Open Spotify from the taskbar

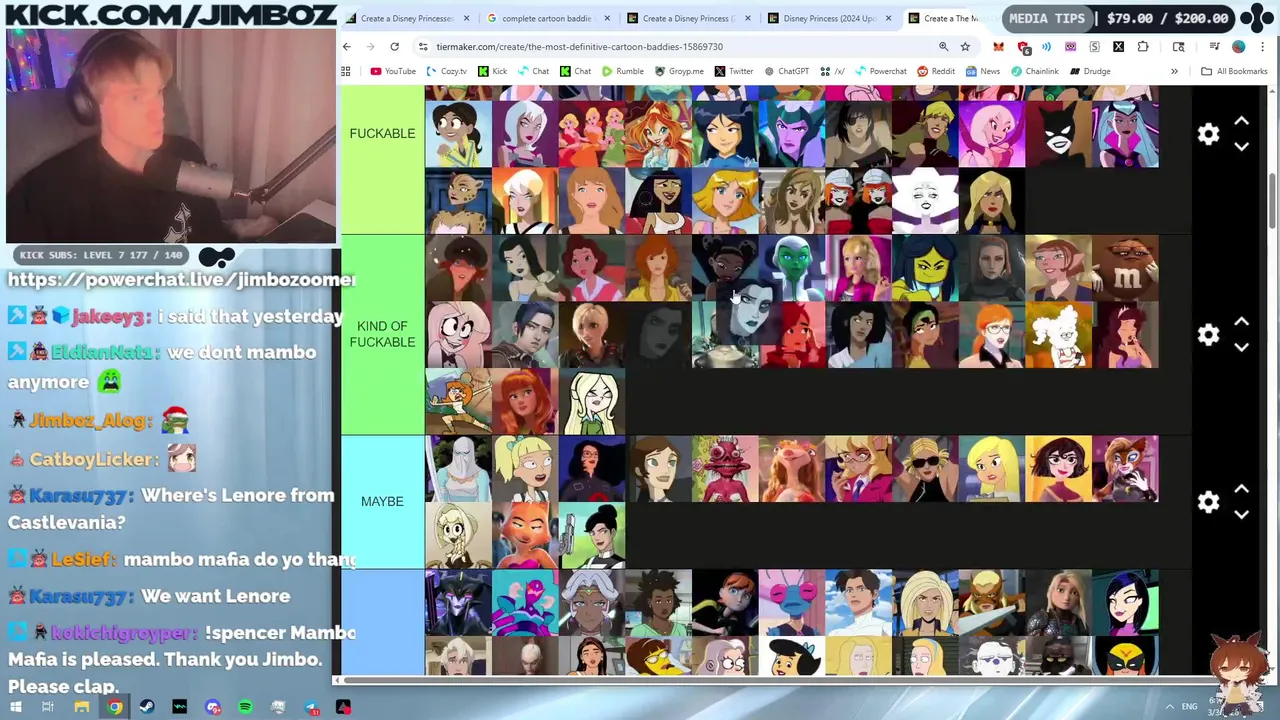(x=245, y=707)
